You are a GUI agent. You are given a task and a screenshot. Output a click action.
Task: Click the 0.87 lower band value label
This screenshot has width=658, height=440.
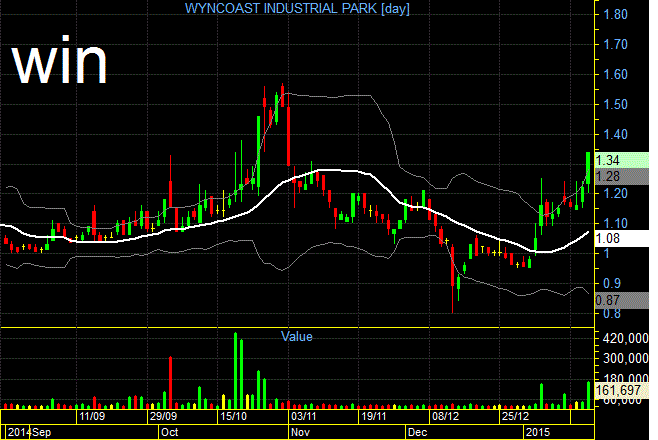622,300
